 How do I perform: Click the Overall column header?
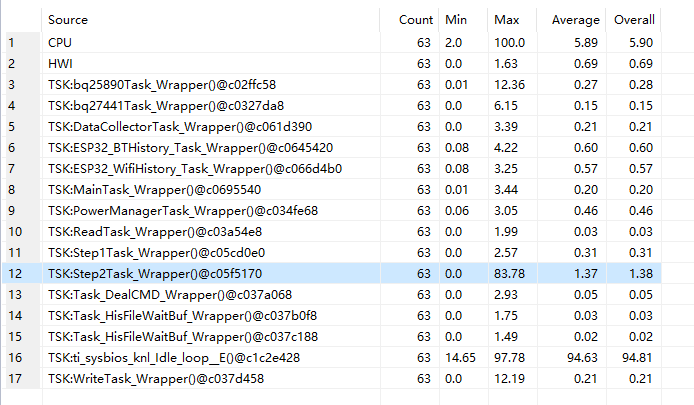[x=634, y=20]
